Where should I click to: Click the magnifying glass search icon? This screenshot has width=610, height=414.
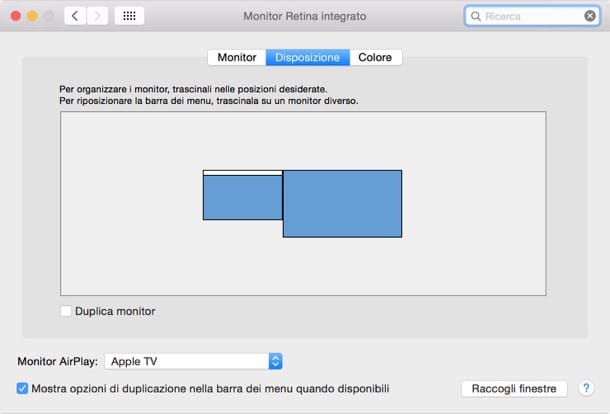(475, 16)
